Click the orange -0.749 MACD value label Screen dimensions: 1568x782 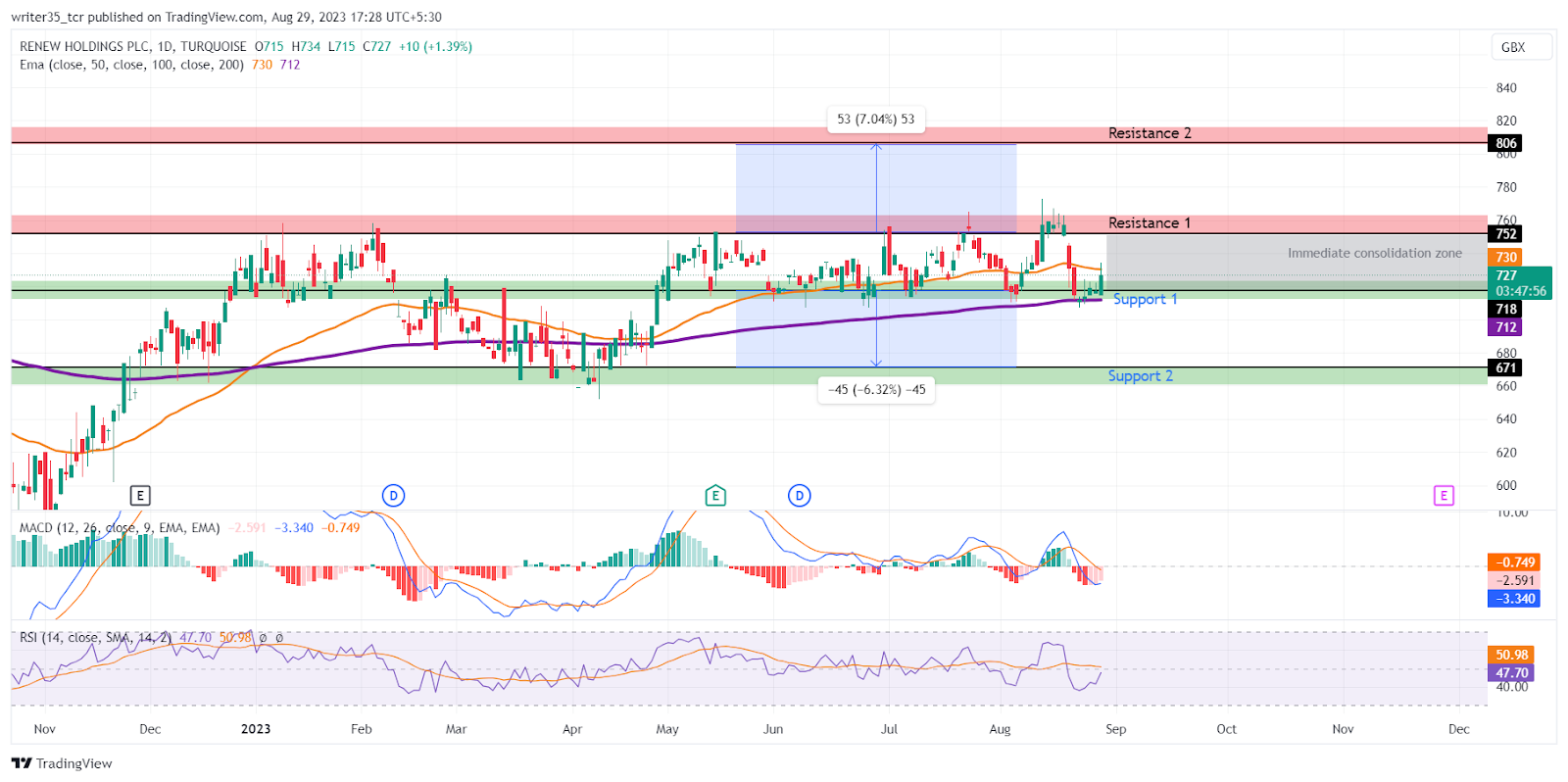click(1515, 562)
